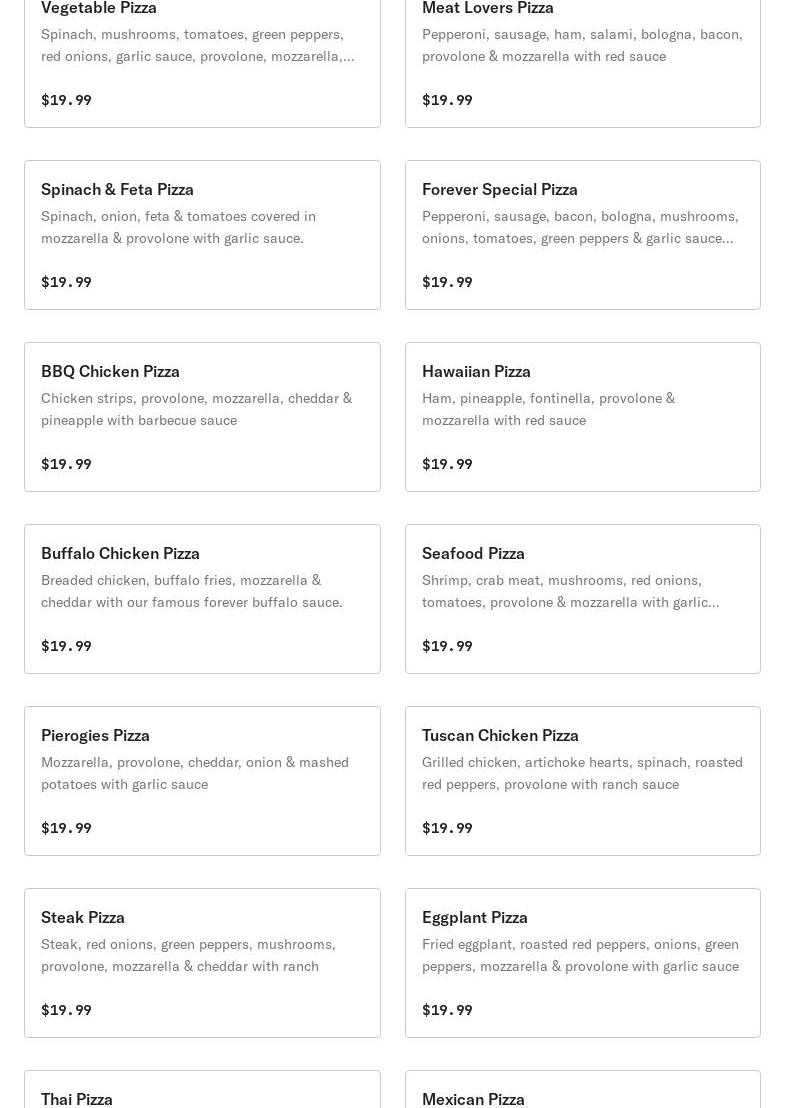Select the Pierogies Pizza card
Viewport: 785px width, 1108px height.
[202, 781]
